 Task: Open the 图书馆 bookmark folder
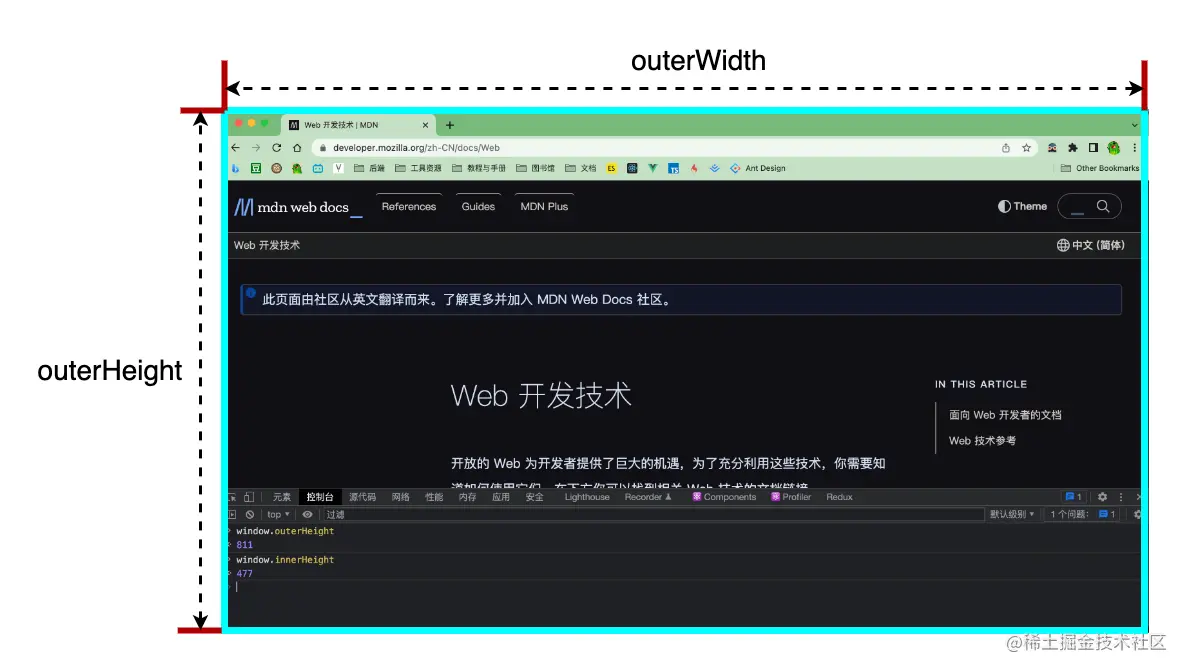coord(536,168)
